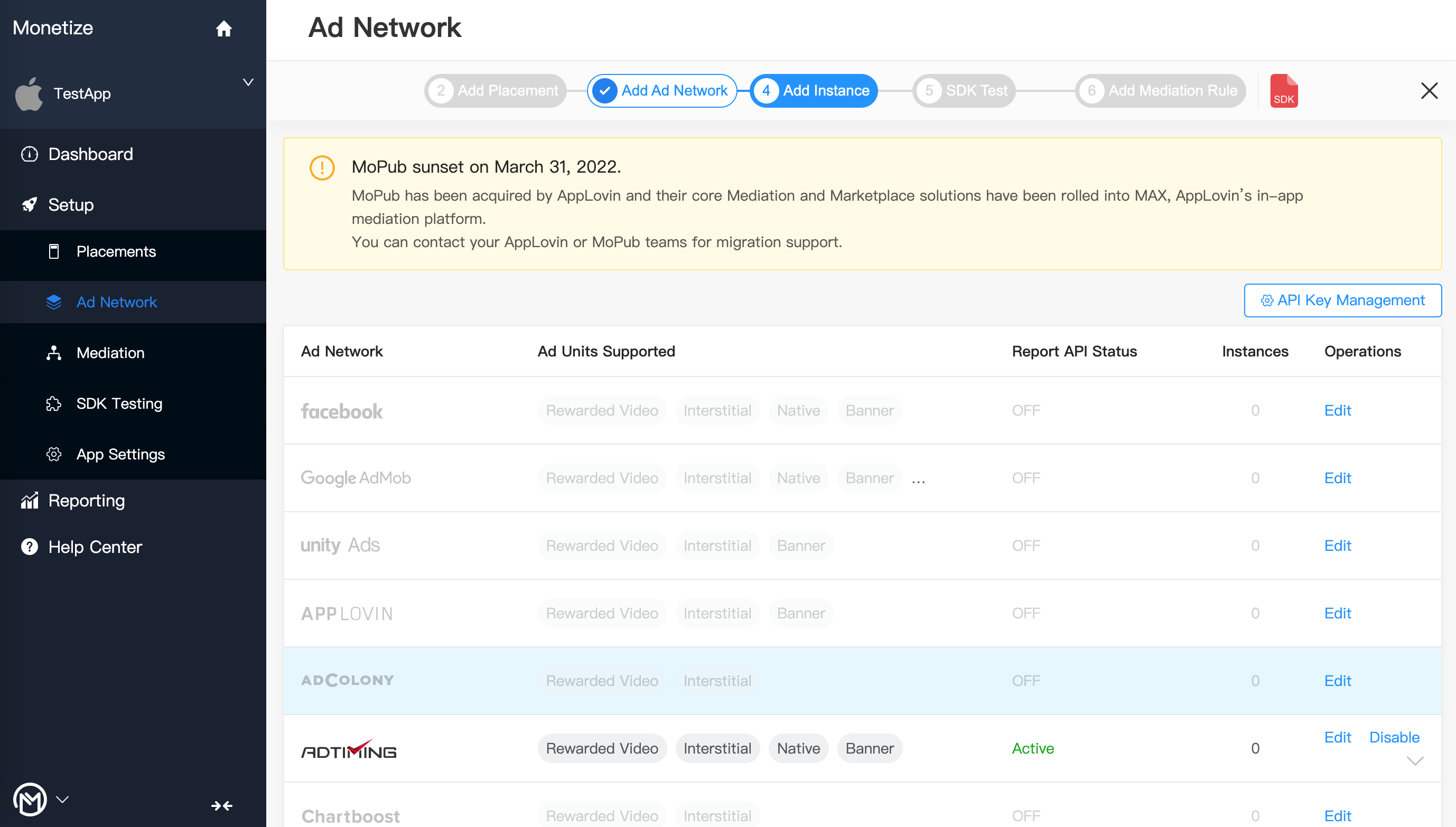Click the Apple platform icon for TestApp
The height and width of the screenshot is (827, 1456).
click(29, 93)
